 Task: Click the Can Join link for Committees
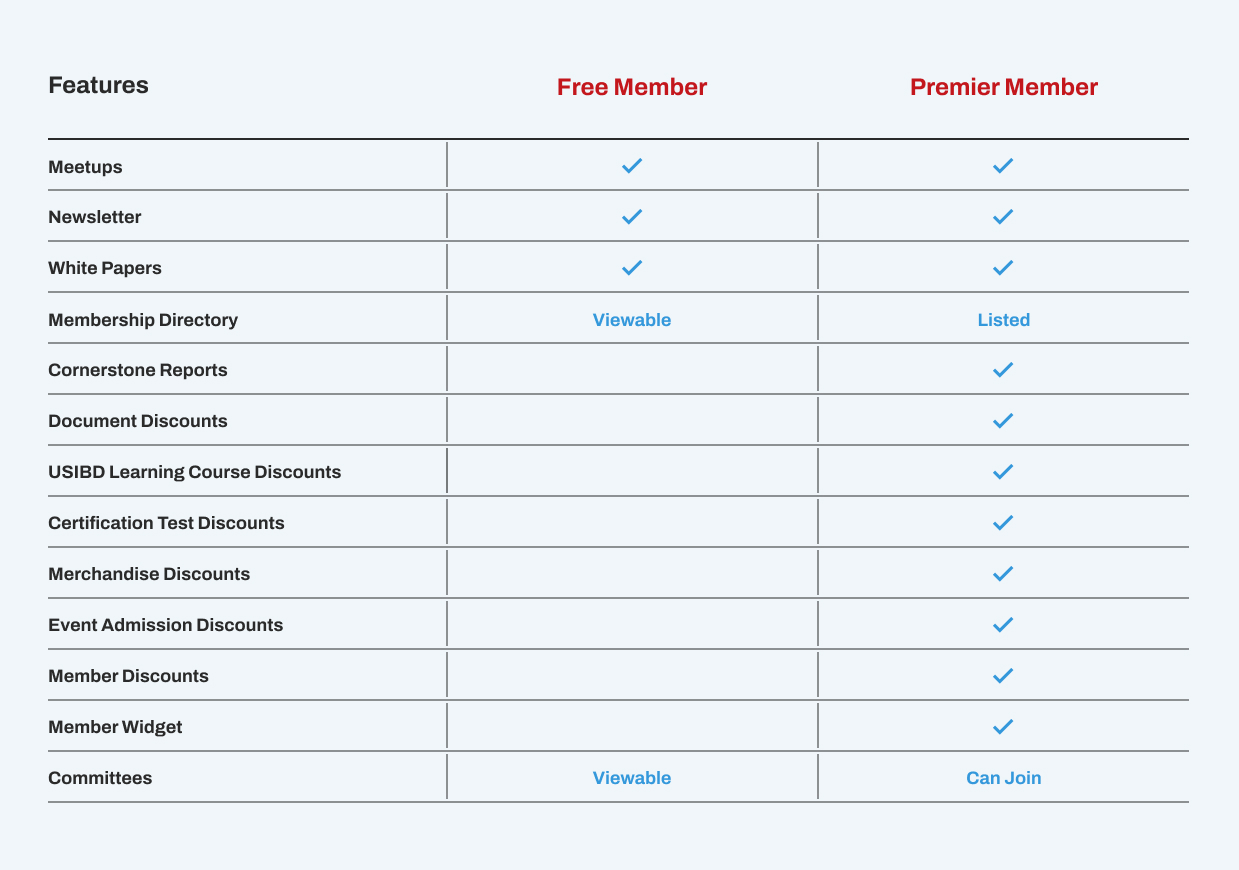(x=1003, y=778)
